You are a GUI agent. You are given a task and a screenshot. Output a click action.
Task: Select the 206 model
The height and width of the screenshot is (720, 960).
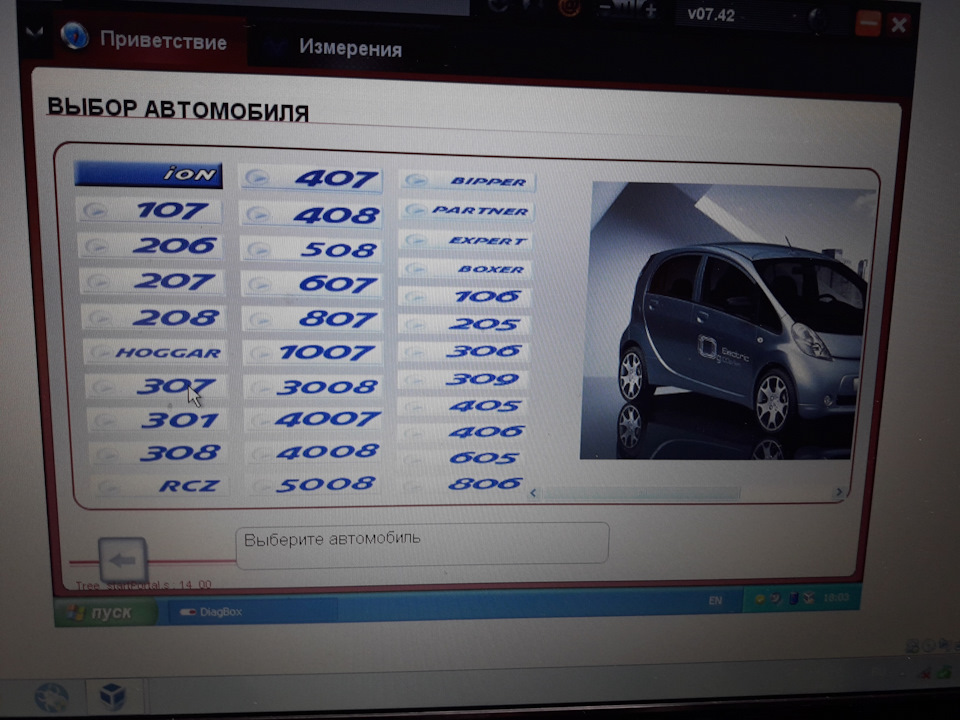tap(151, 246)
